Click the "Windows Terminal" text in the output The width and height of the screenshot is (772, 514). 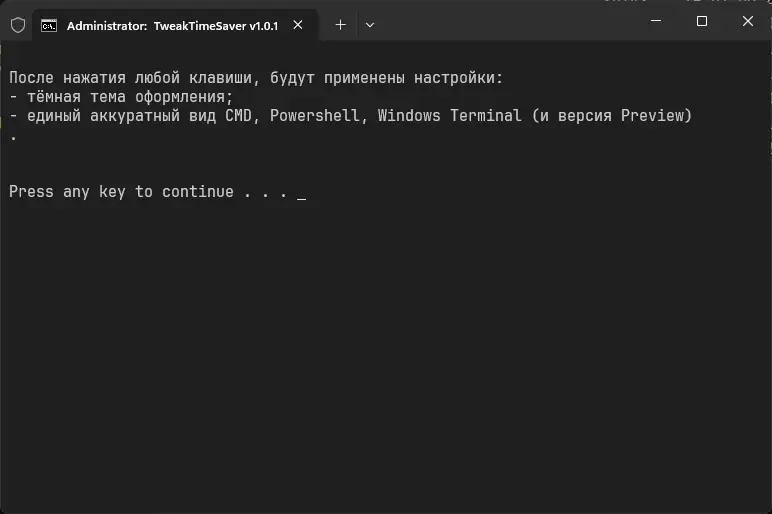[449, 115]
